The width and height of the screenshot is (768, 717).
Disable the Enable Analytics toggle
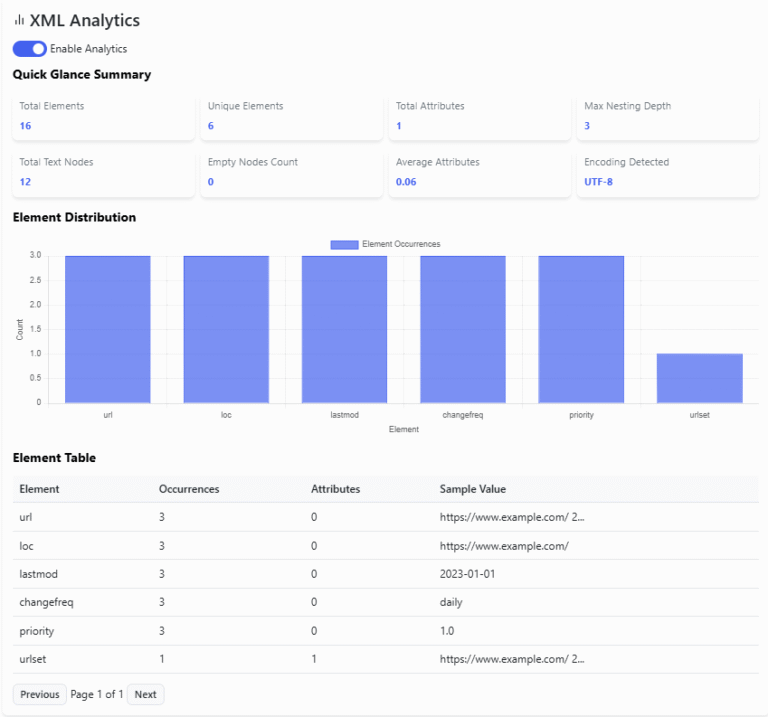click(x=30, y=48)
